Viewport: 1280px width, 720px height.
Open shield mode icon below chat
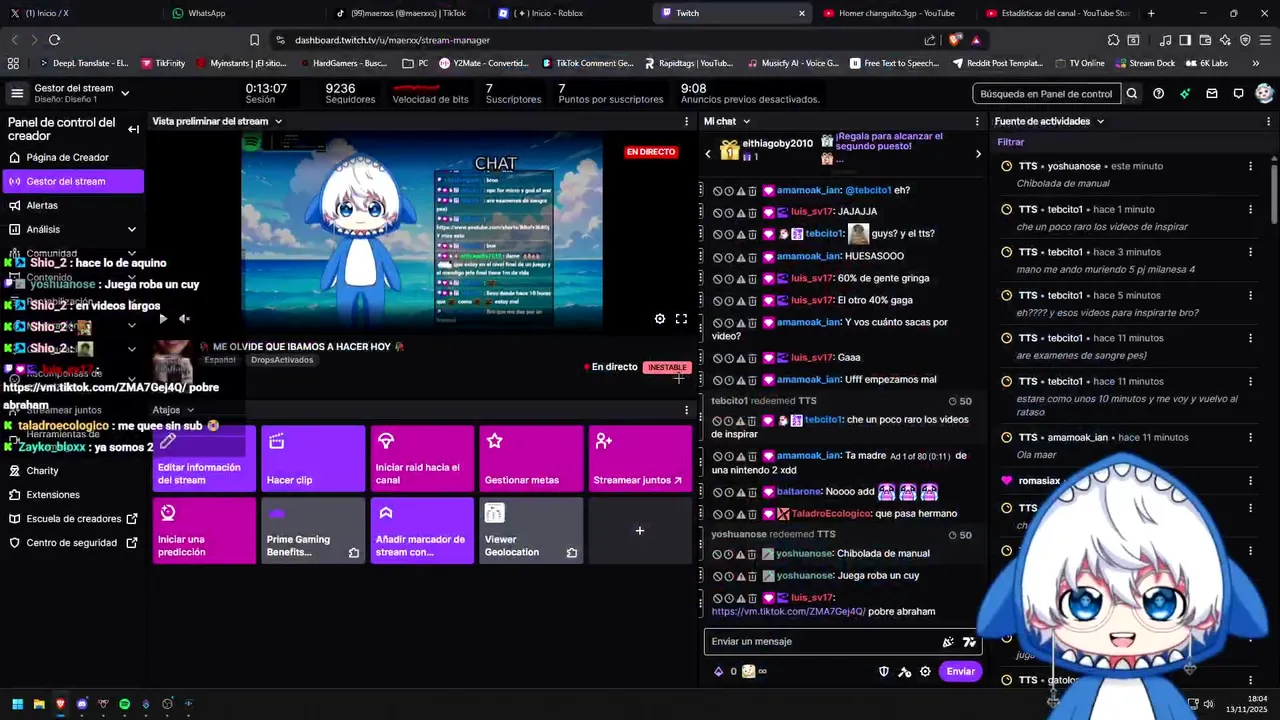click(884, 671)
